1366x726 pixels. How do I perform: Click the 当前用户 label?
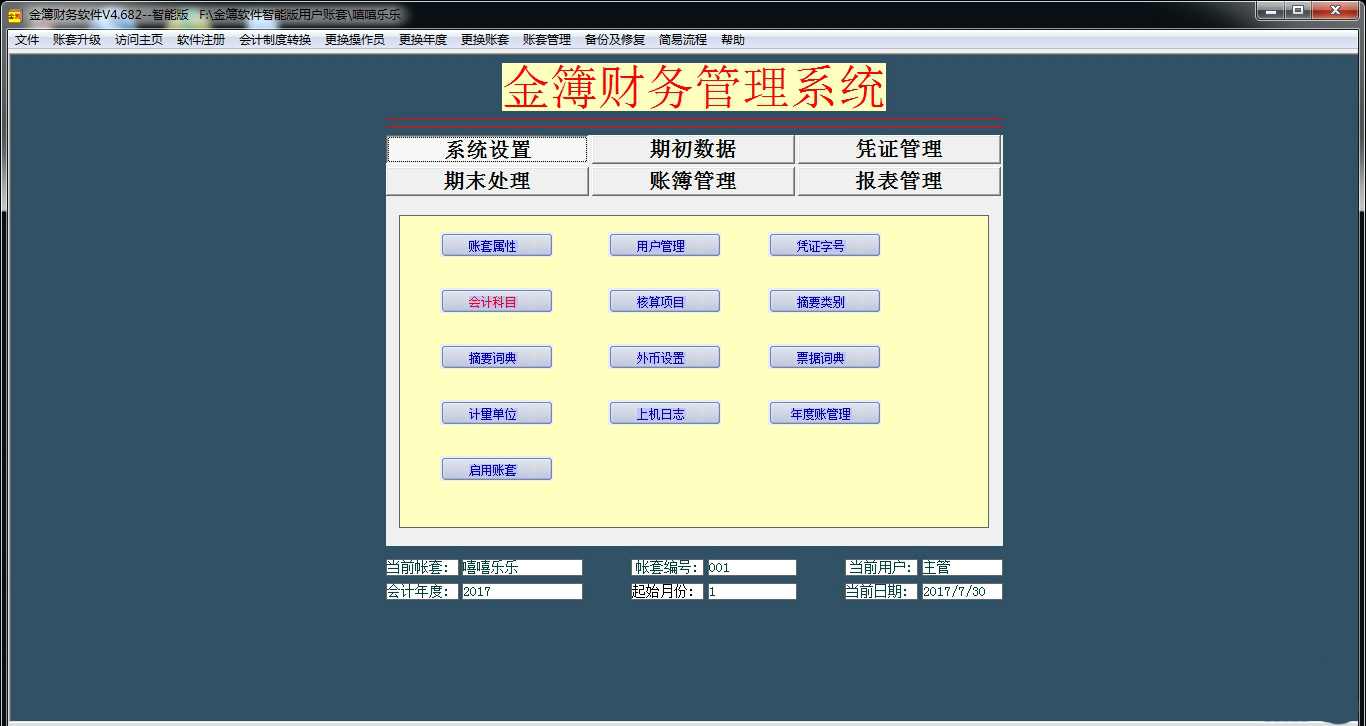881,567
